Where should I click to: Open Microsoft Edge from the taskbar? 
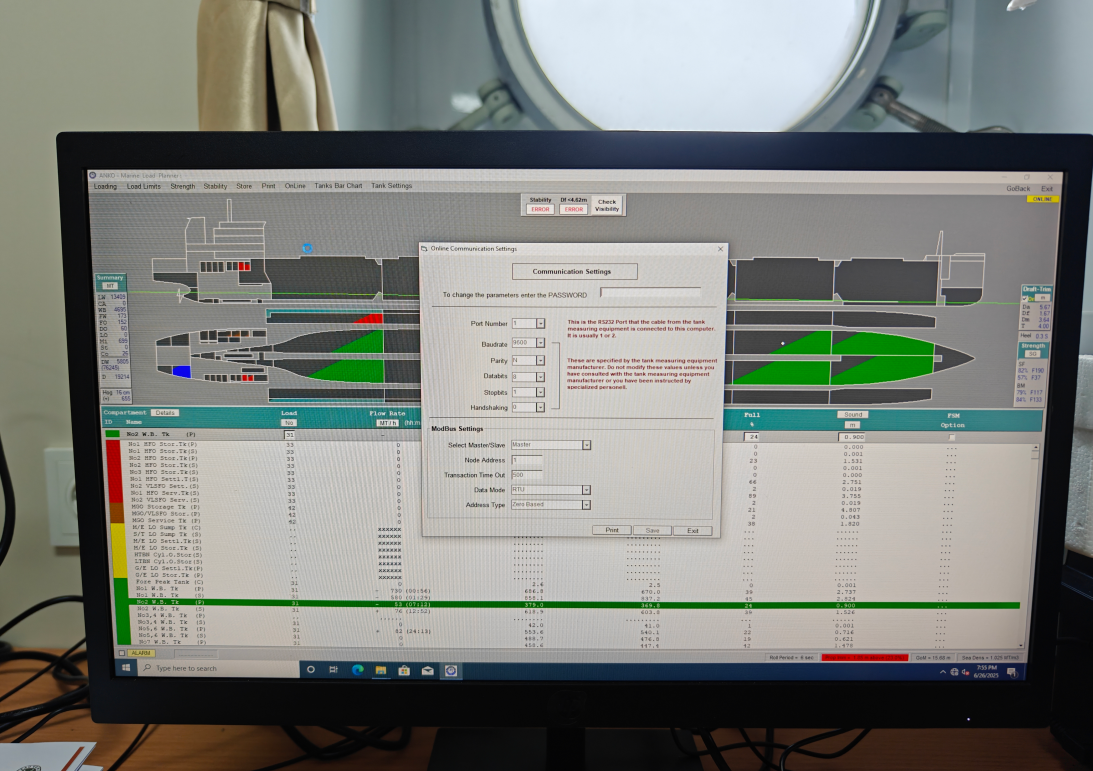[x=357, y=669]
